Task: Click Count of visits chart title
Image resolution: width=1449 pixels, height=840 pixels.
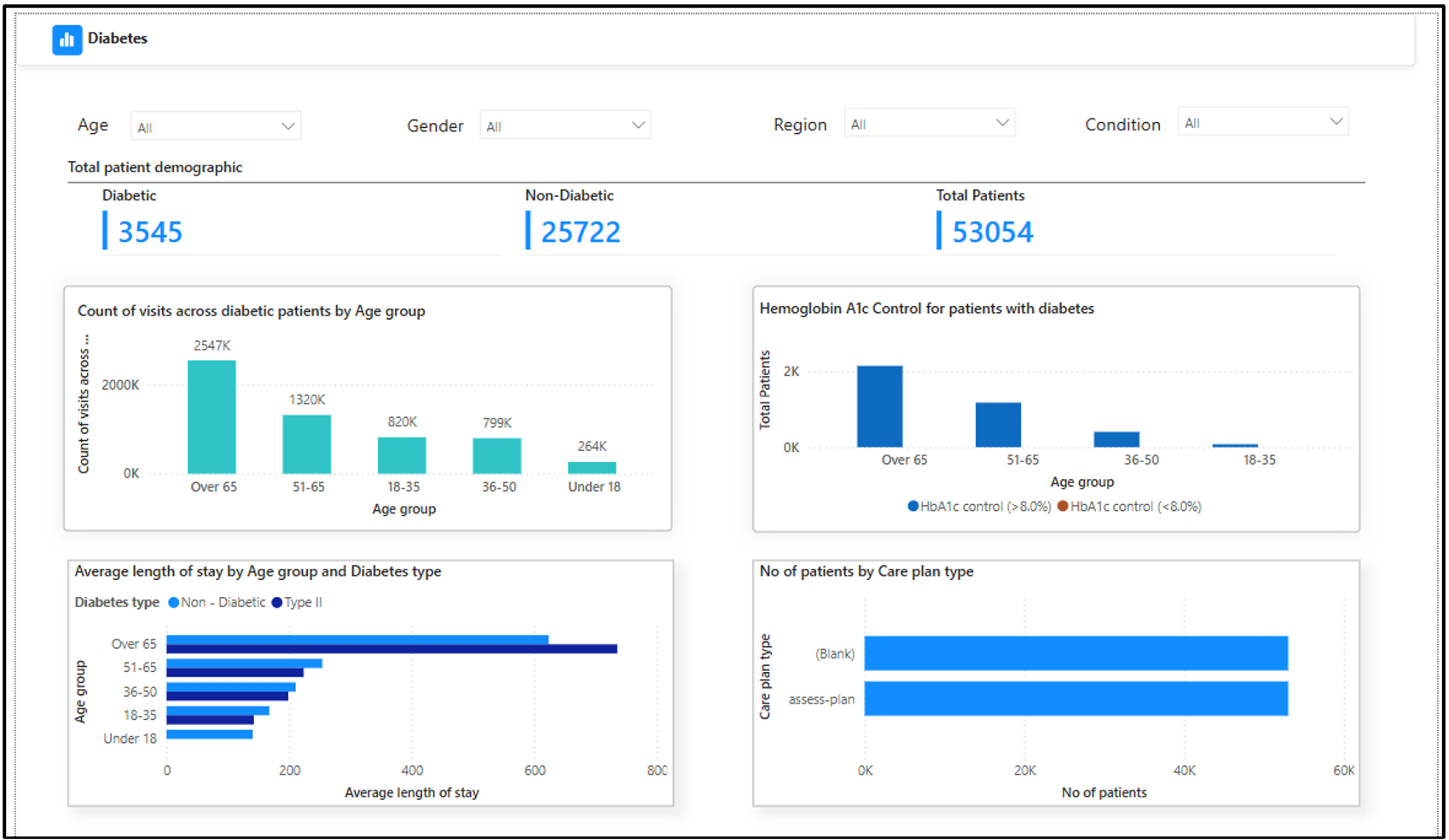Action: coord(252,311)
